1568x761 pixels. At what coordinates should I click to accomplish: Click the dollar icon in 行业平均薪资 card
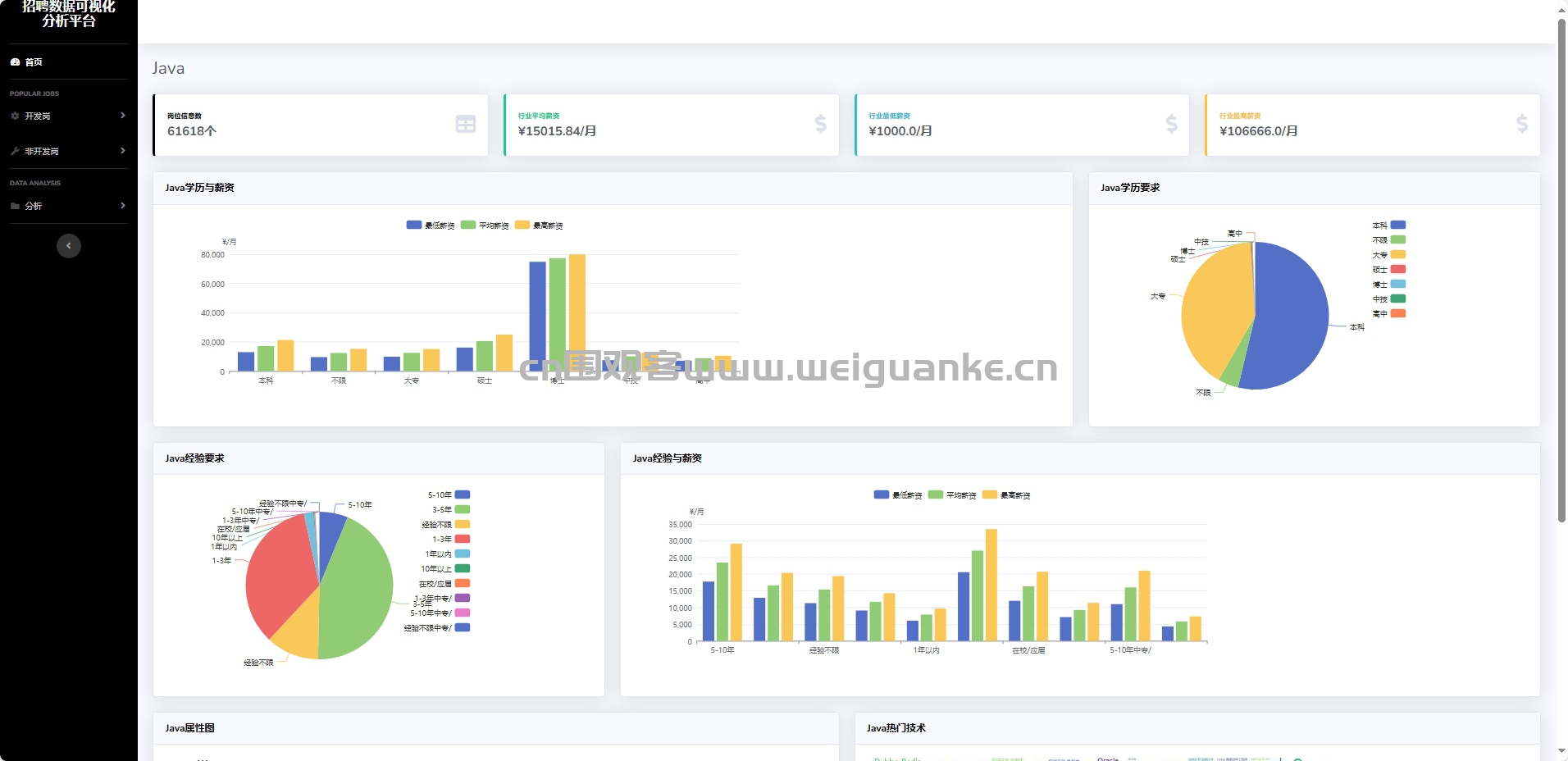pos(820,124)
